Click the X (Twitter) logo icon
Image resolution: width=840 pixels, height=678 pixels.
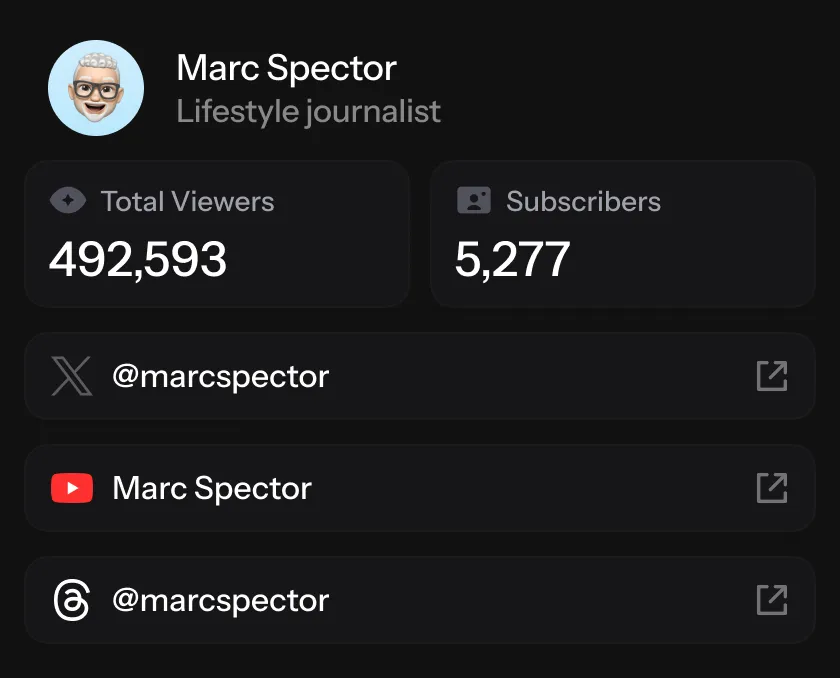[71, 376]
